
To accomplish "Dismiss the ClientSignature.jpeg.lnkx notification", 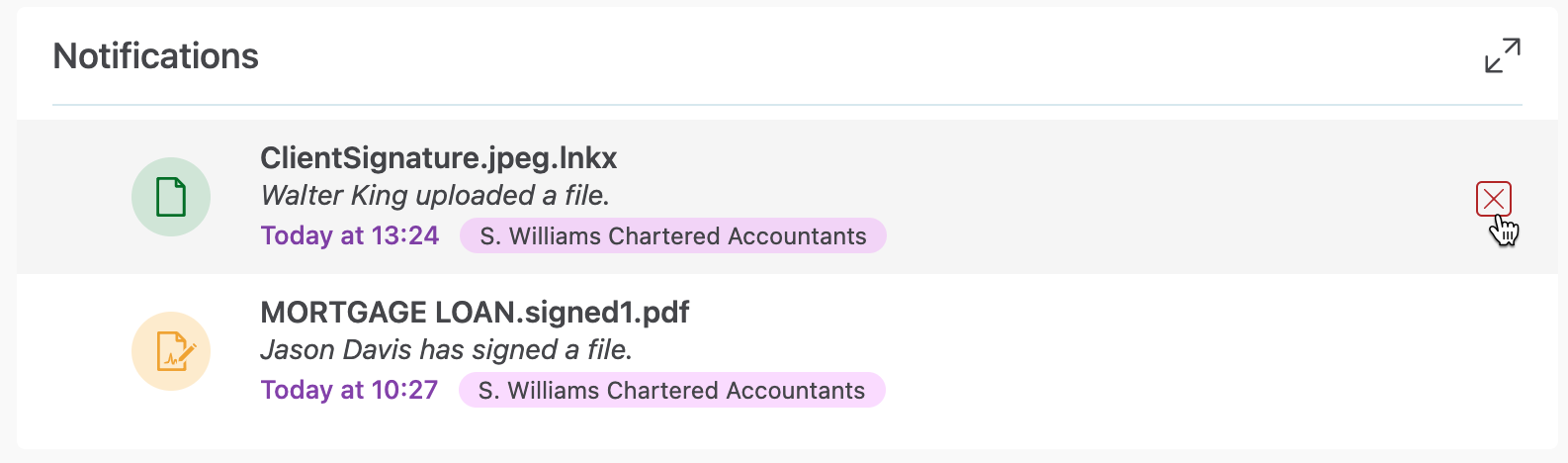I will tap(1493, 199).
